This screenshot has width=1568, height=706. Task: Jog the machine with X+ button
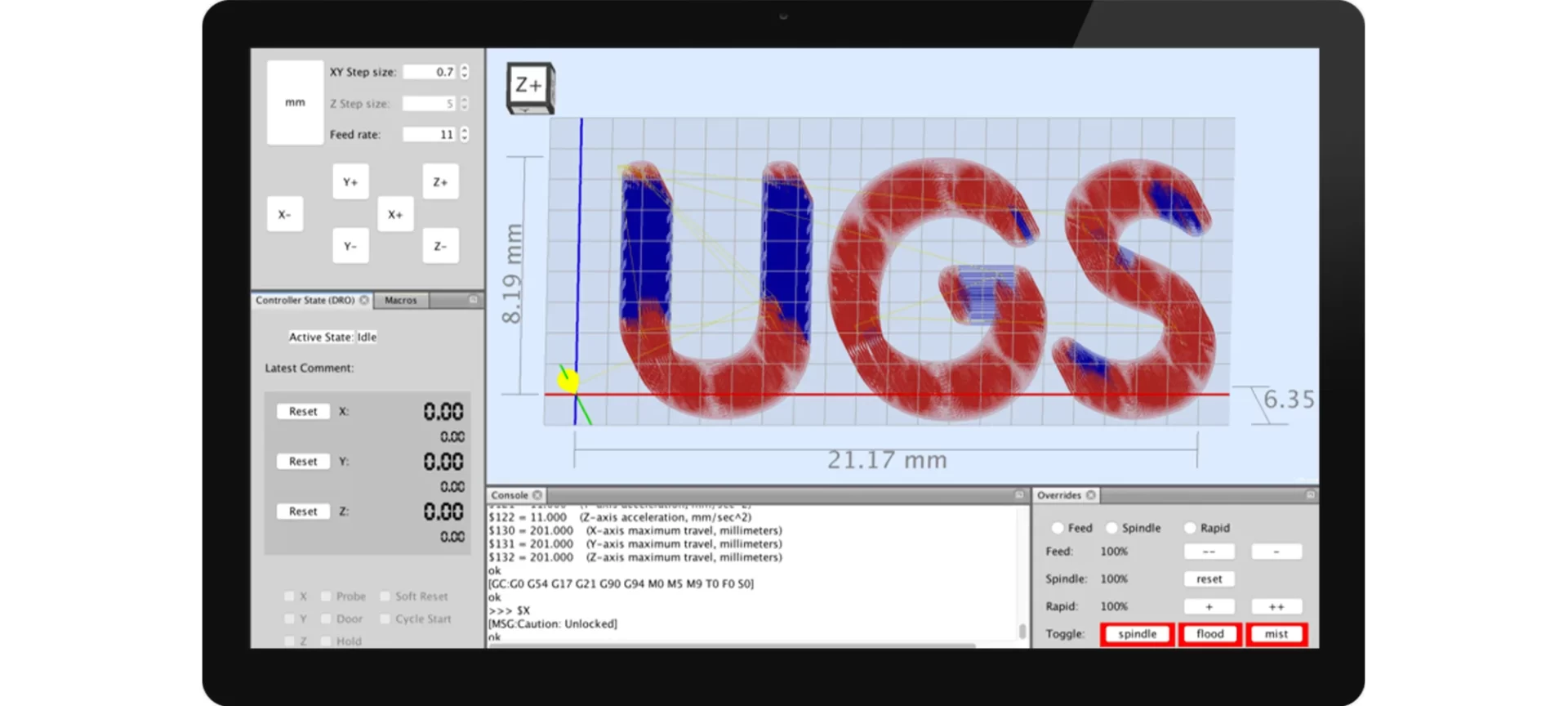pos(395,214)
